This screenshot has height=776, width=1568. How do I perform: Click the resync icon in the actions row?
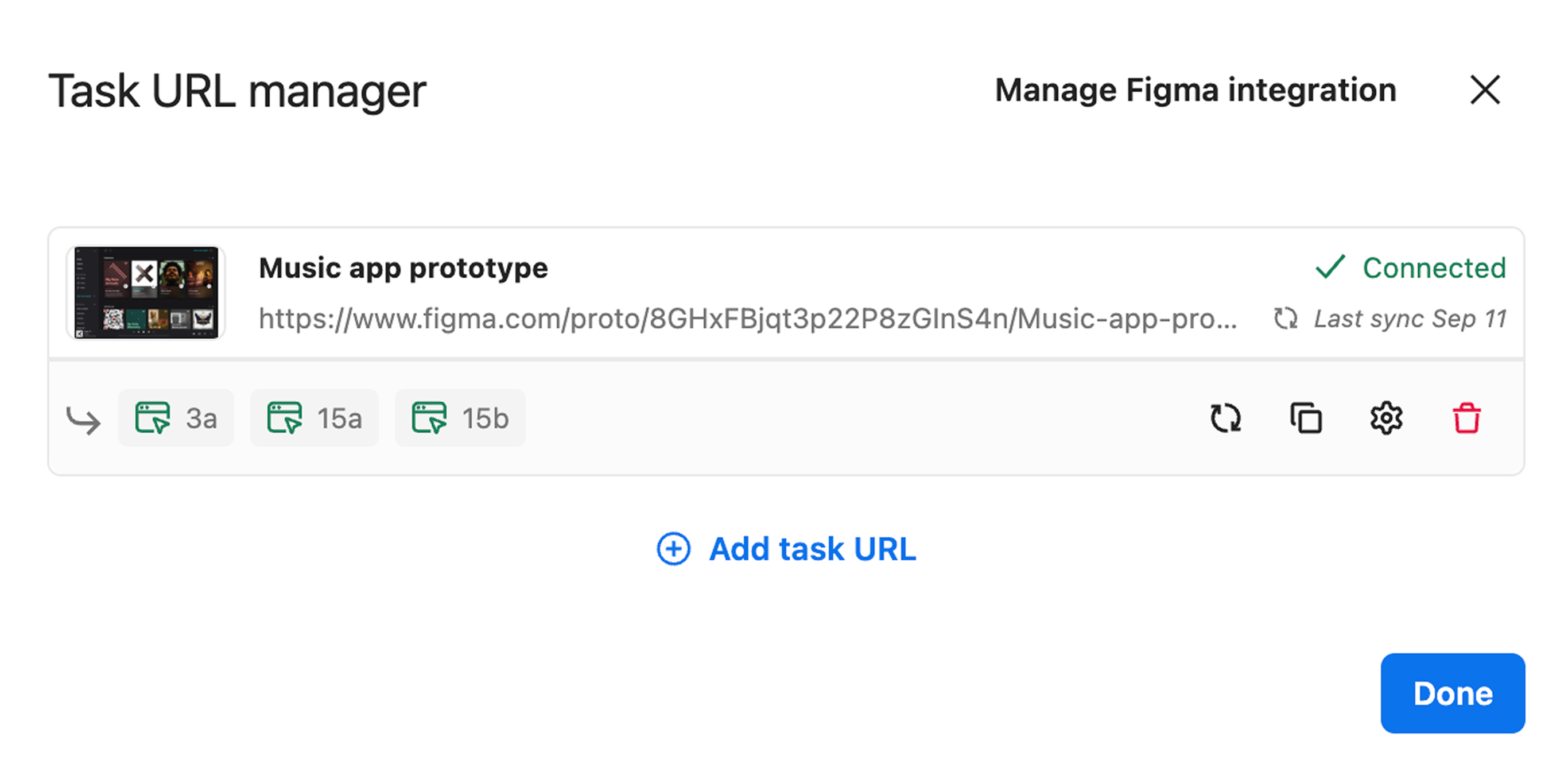[x=1225, y=418]
